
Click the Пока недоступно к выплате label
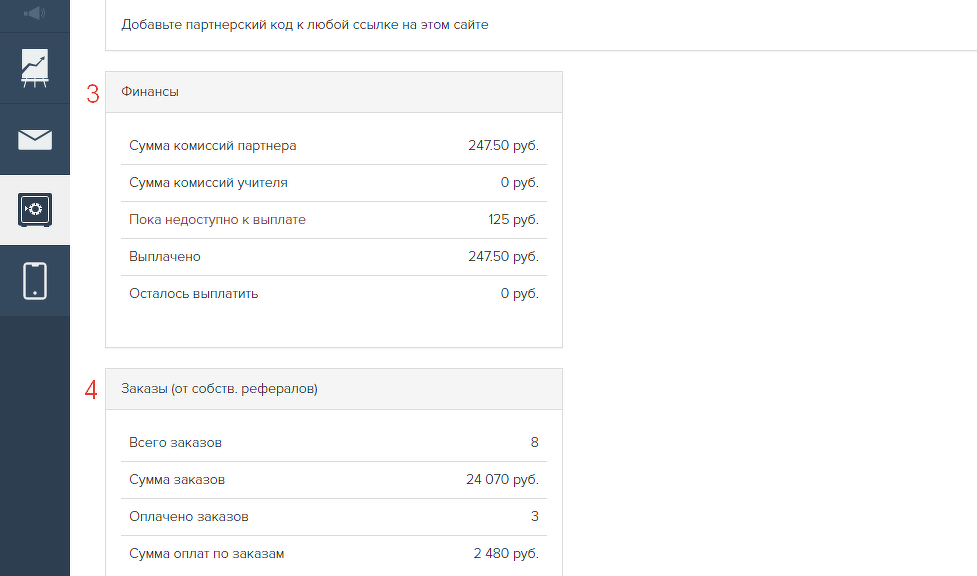click(x=217, y=219)
